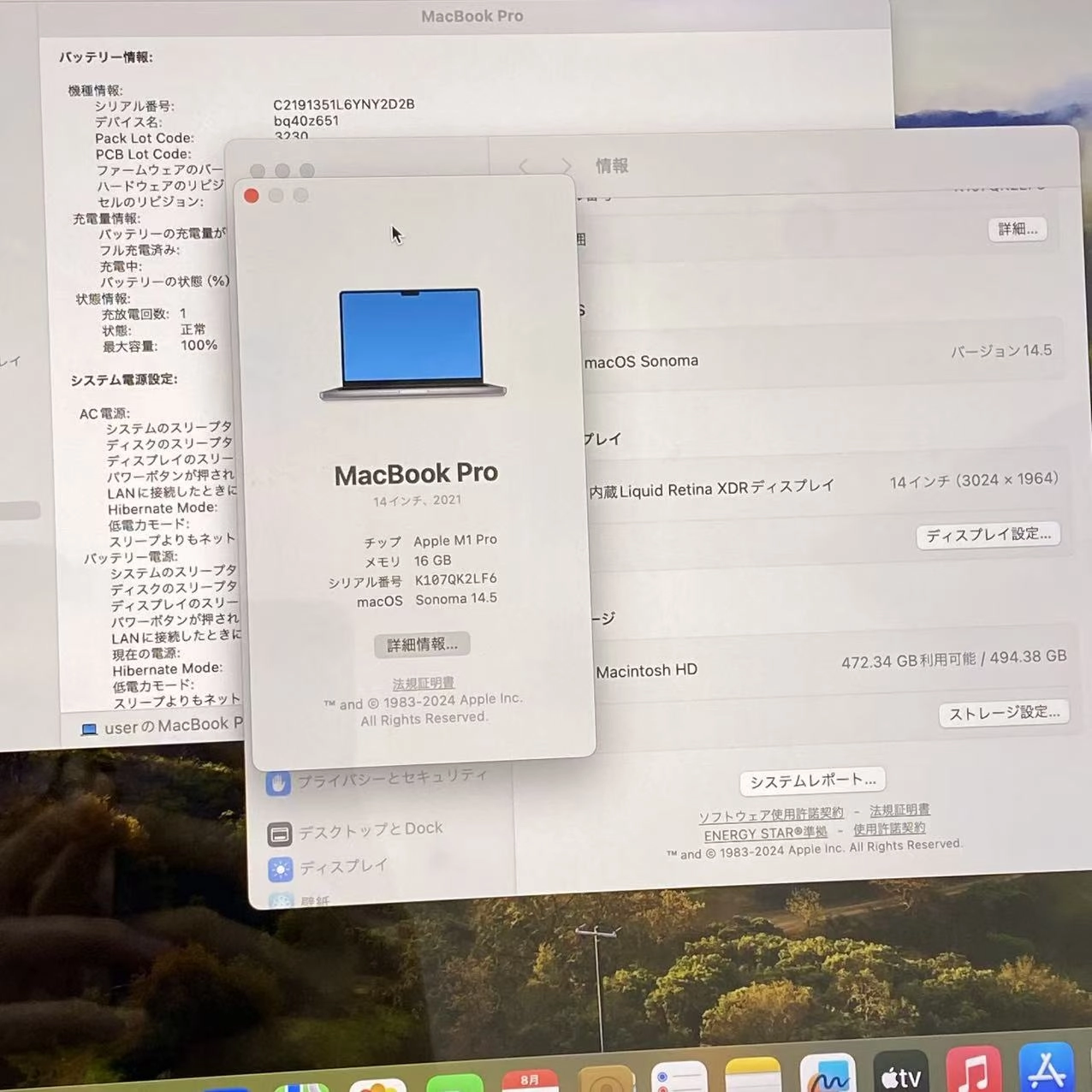Open 法規証明書 link in About window
This screenshot has width=1092, height=1092.
tap(423, 683)
